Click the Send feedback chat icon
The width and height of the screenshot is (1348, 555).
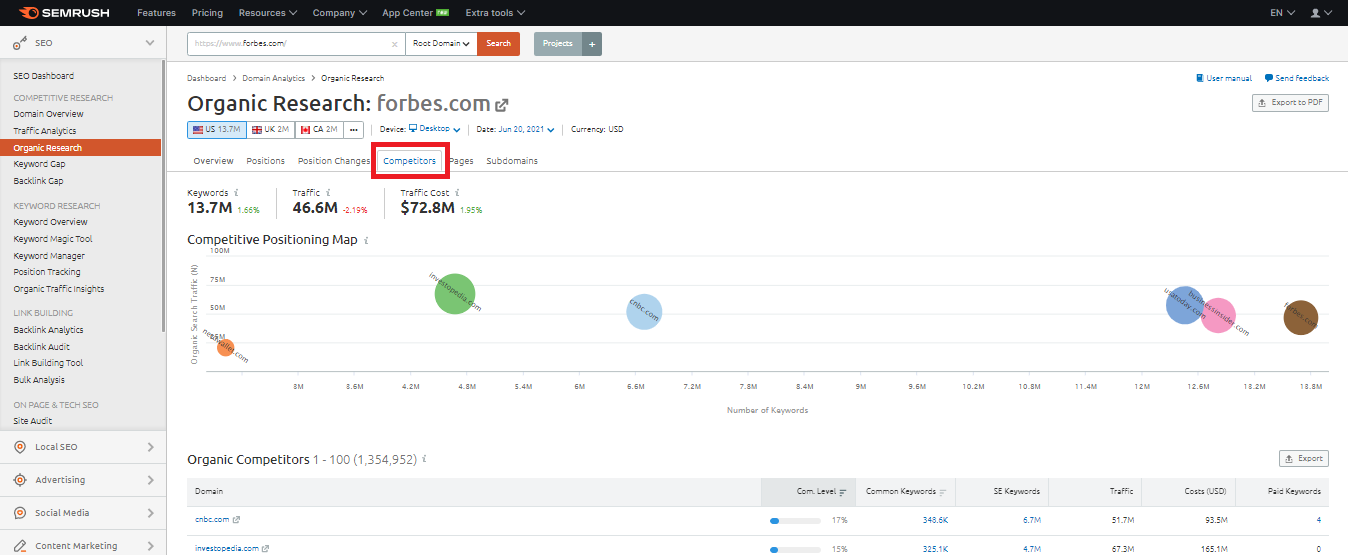(1268, 78)
